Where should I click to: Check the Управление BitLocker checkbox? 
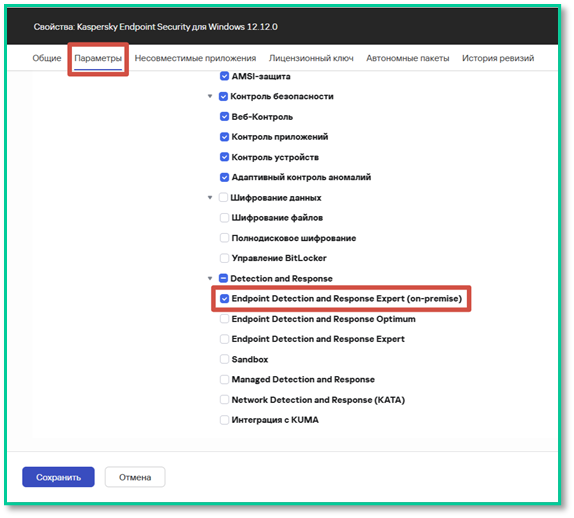(x=224, y=258)
